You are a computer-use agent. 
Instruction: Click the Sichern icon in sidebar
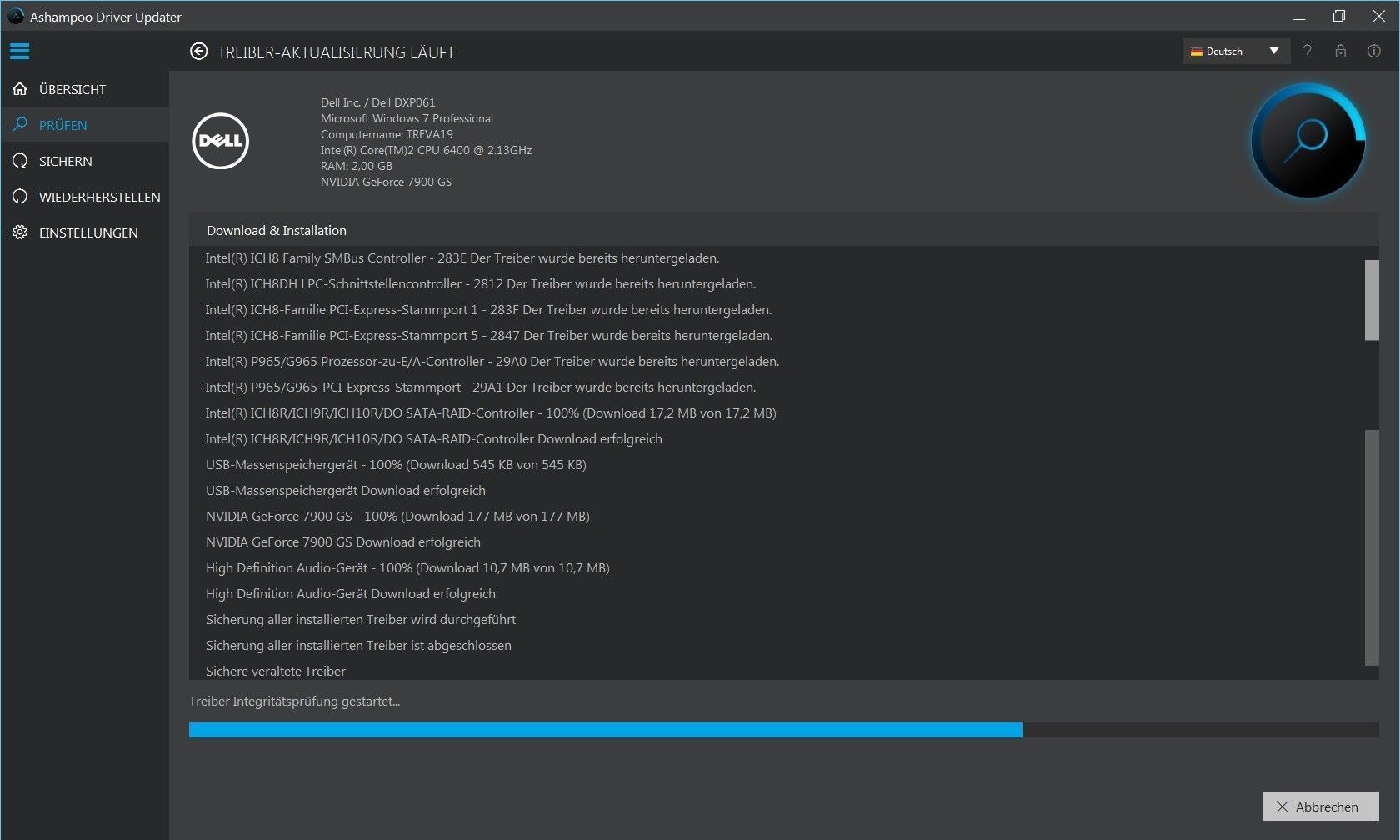[20, 161]
